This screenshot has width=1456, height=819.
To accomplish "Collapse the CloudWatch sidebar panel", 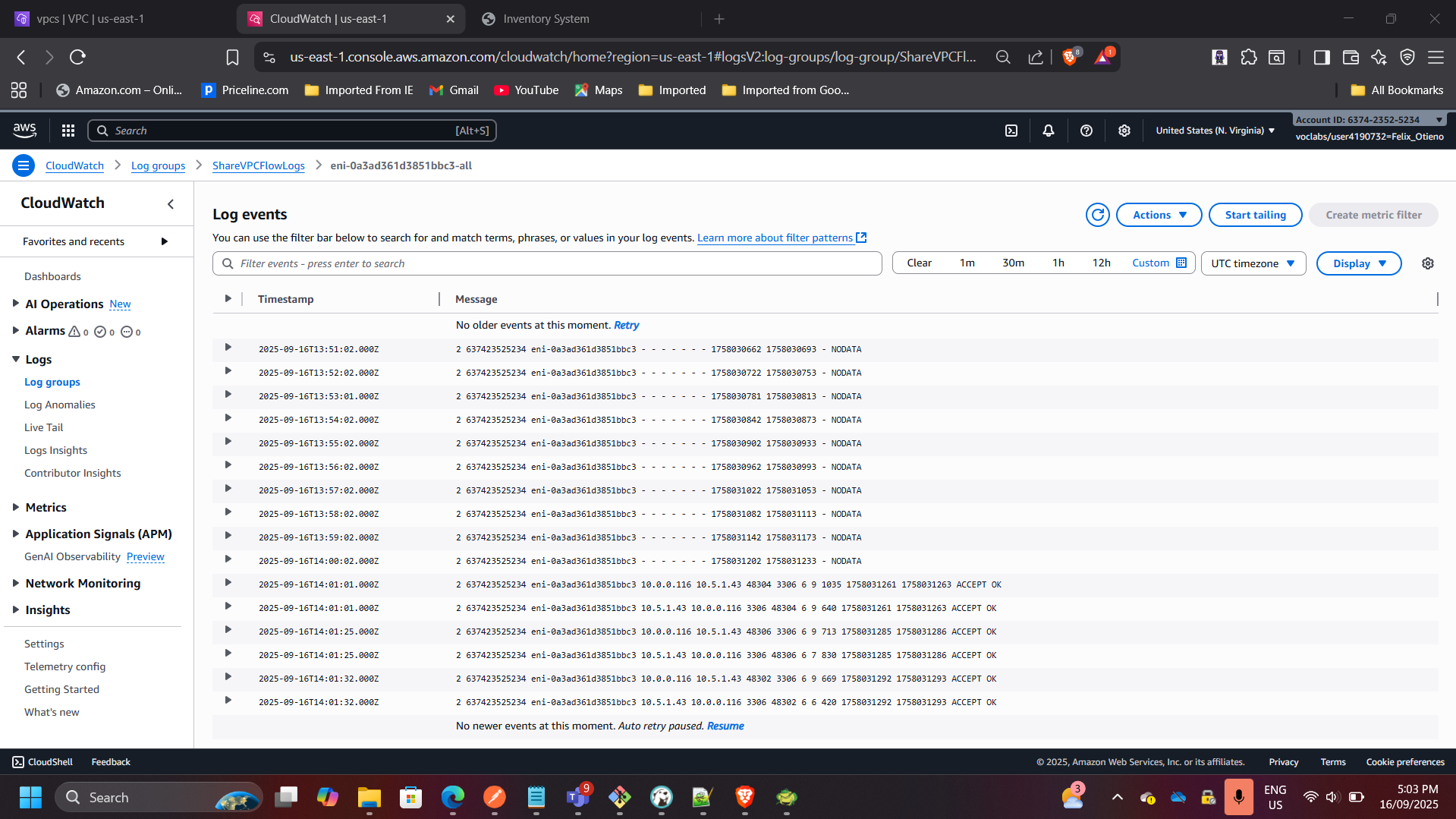I will click(x=171, y=203).
